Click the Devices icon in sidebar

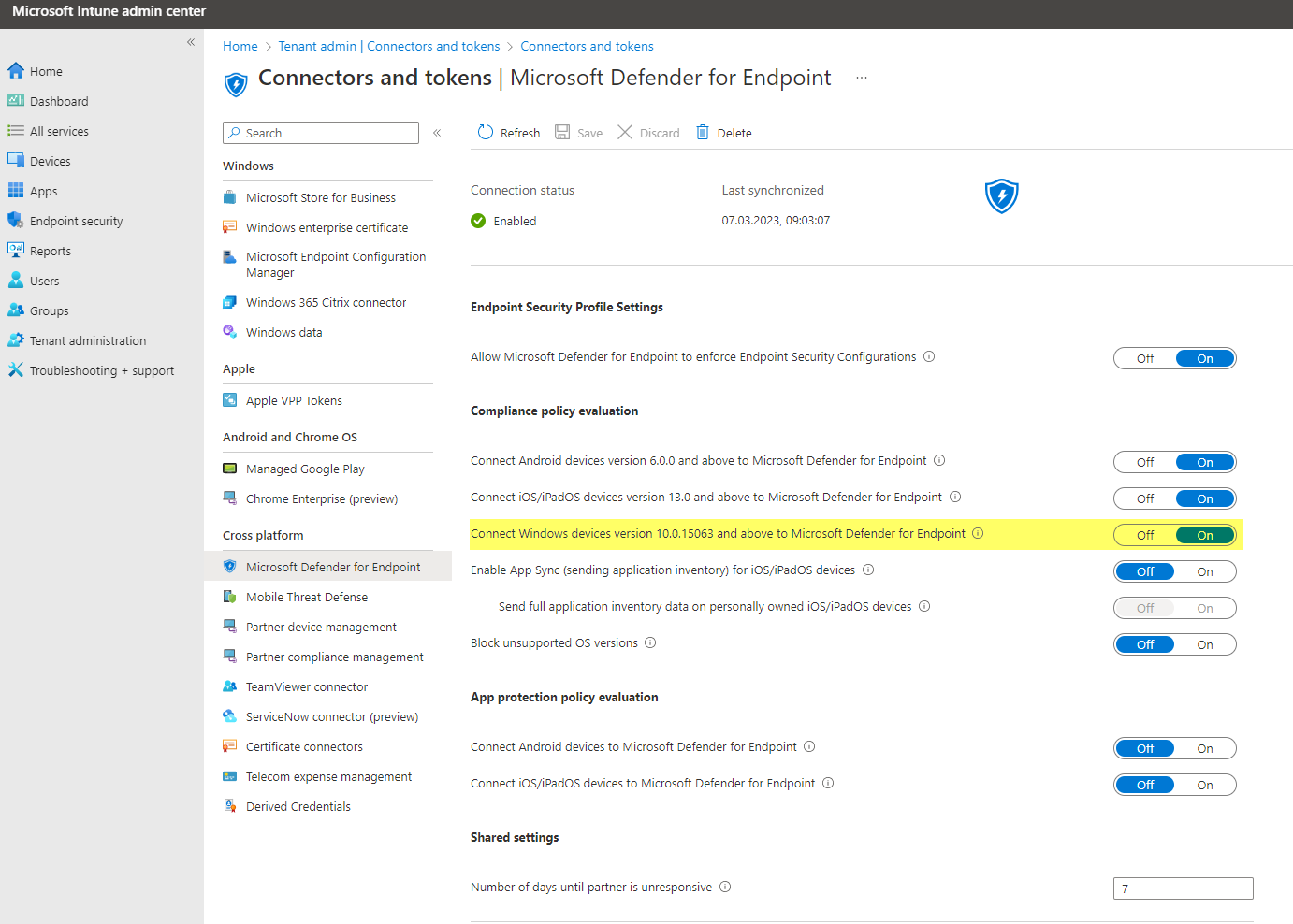(x=16, y=161)
